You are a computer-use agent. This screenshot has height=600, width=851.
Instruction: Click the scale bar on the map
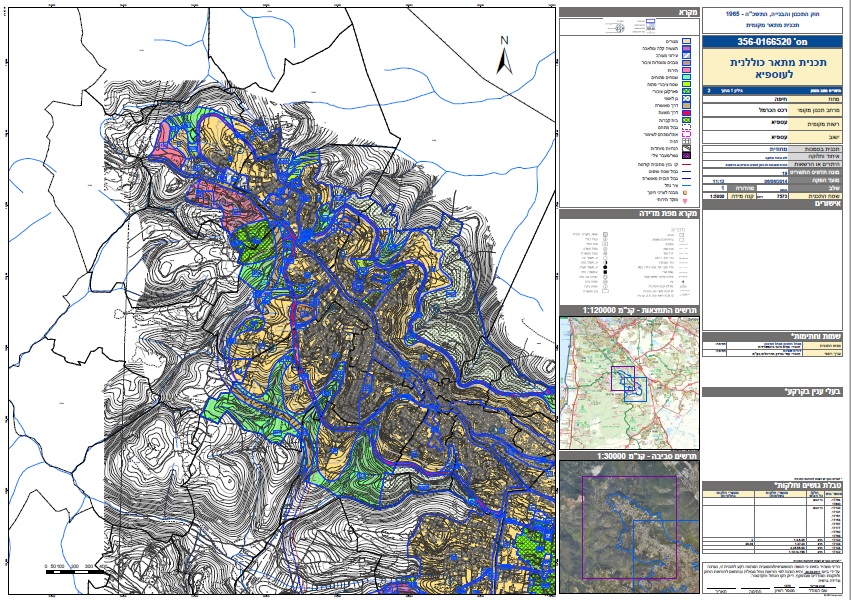75,568
